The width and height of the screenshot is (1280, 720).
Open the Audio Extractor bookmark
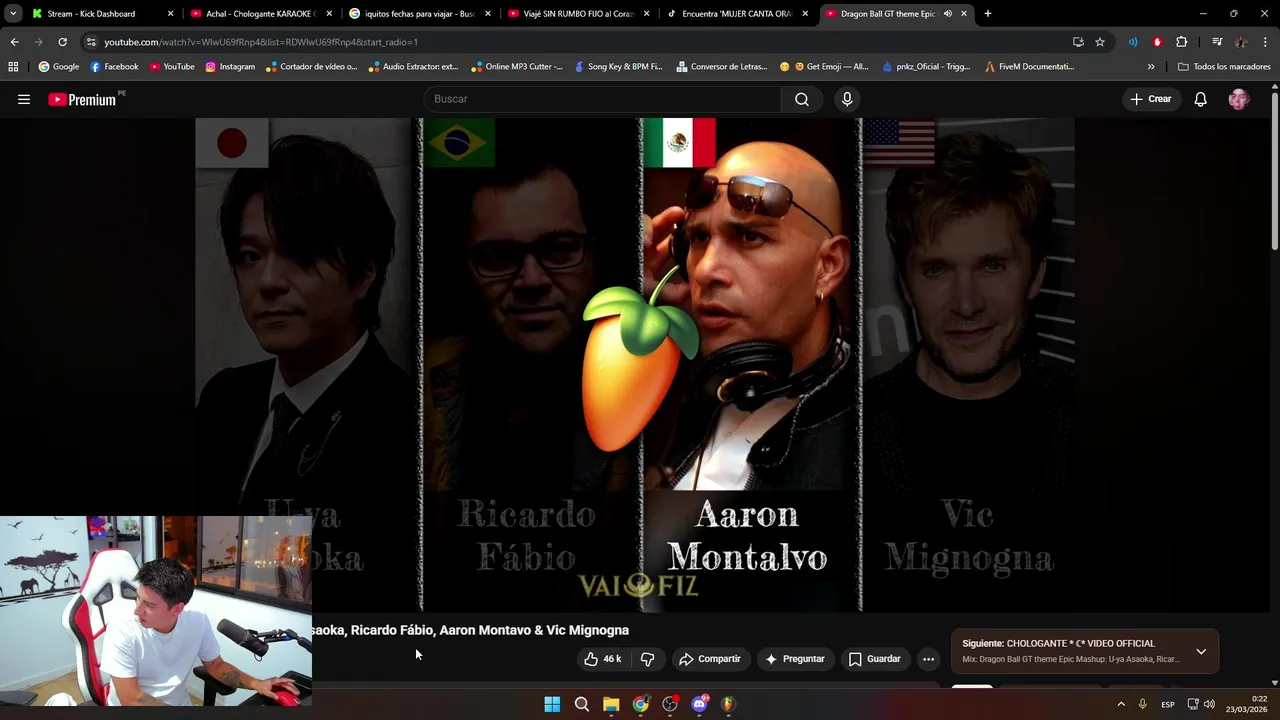[x=413, y=67]
